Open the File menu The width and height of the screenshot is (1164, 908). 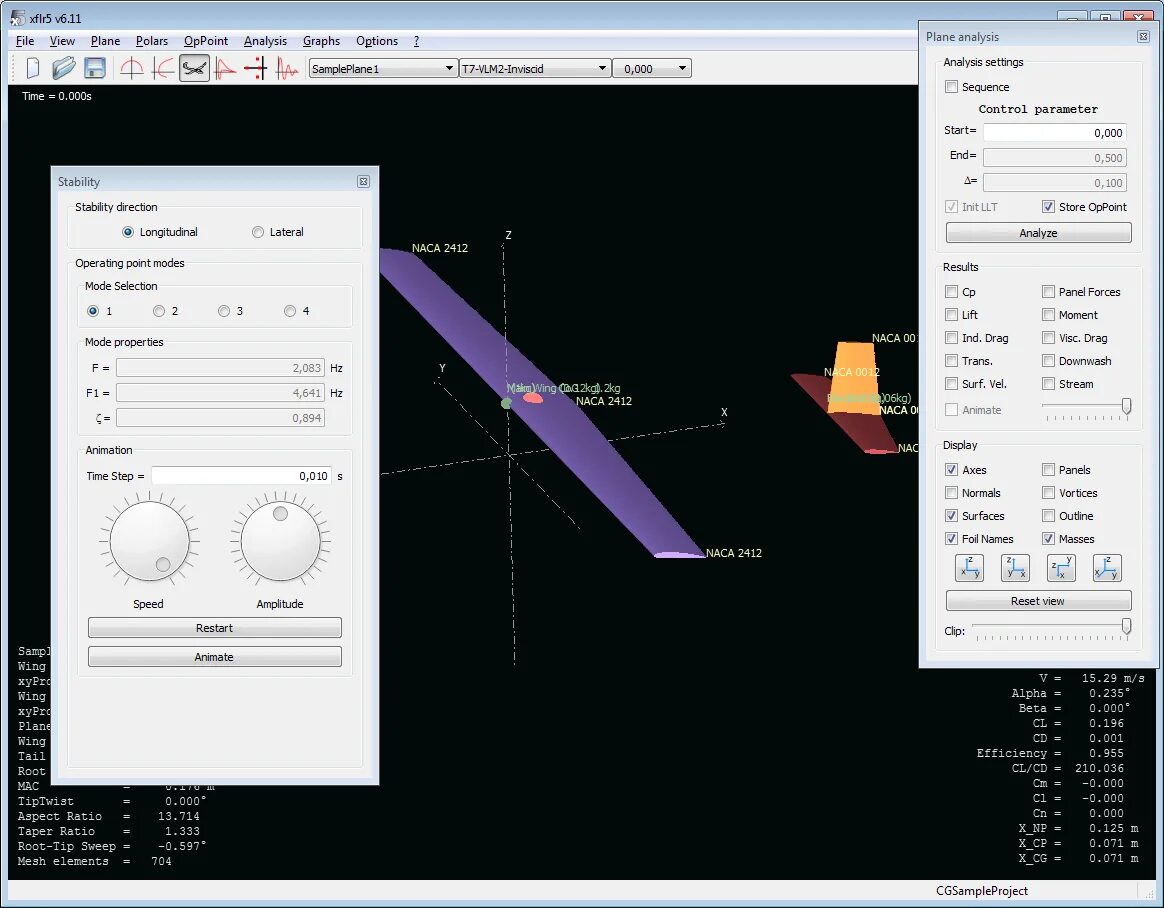(x=24, y=41)
